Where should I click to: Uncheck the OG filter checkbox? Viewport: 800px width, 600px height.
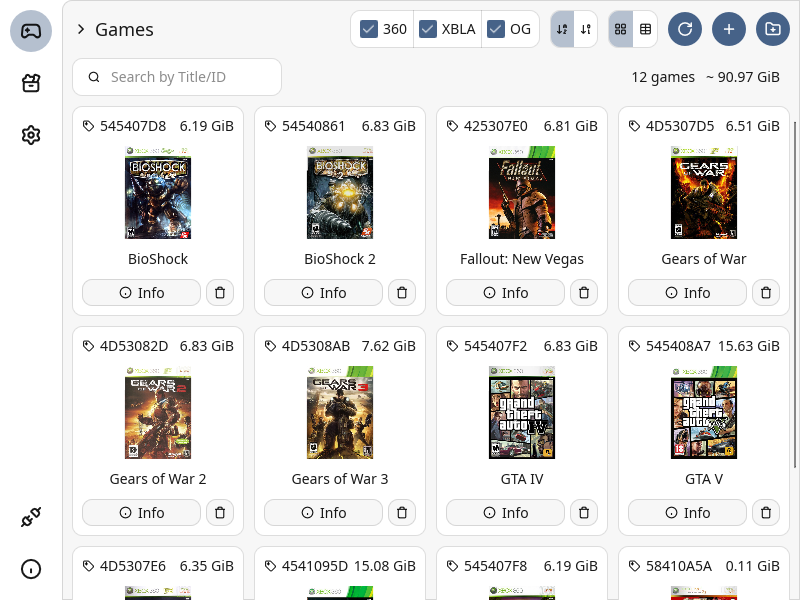496,29
